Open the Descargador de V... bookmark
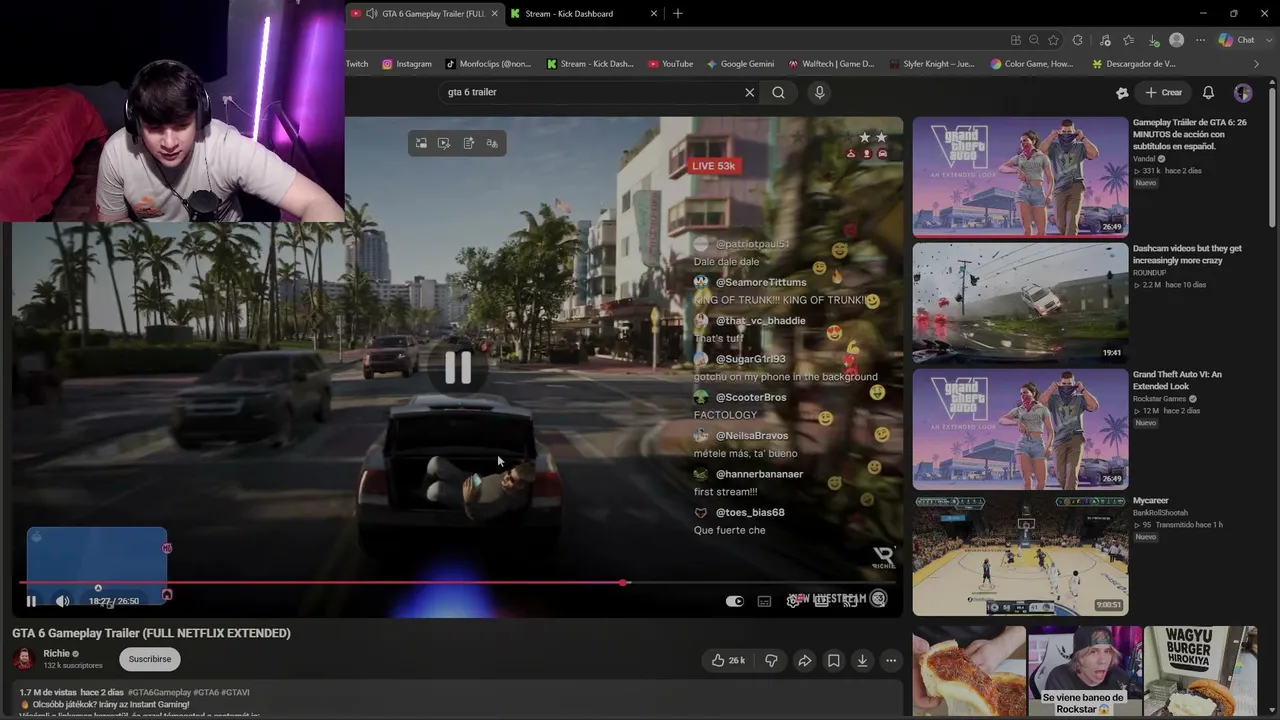Viewport: 1280px width, 720px height. [x=1134, y=64]
